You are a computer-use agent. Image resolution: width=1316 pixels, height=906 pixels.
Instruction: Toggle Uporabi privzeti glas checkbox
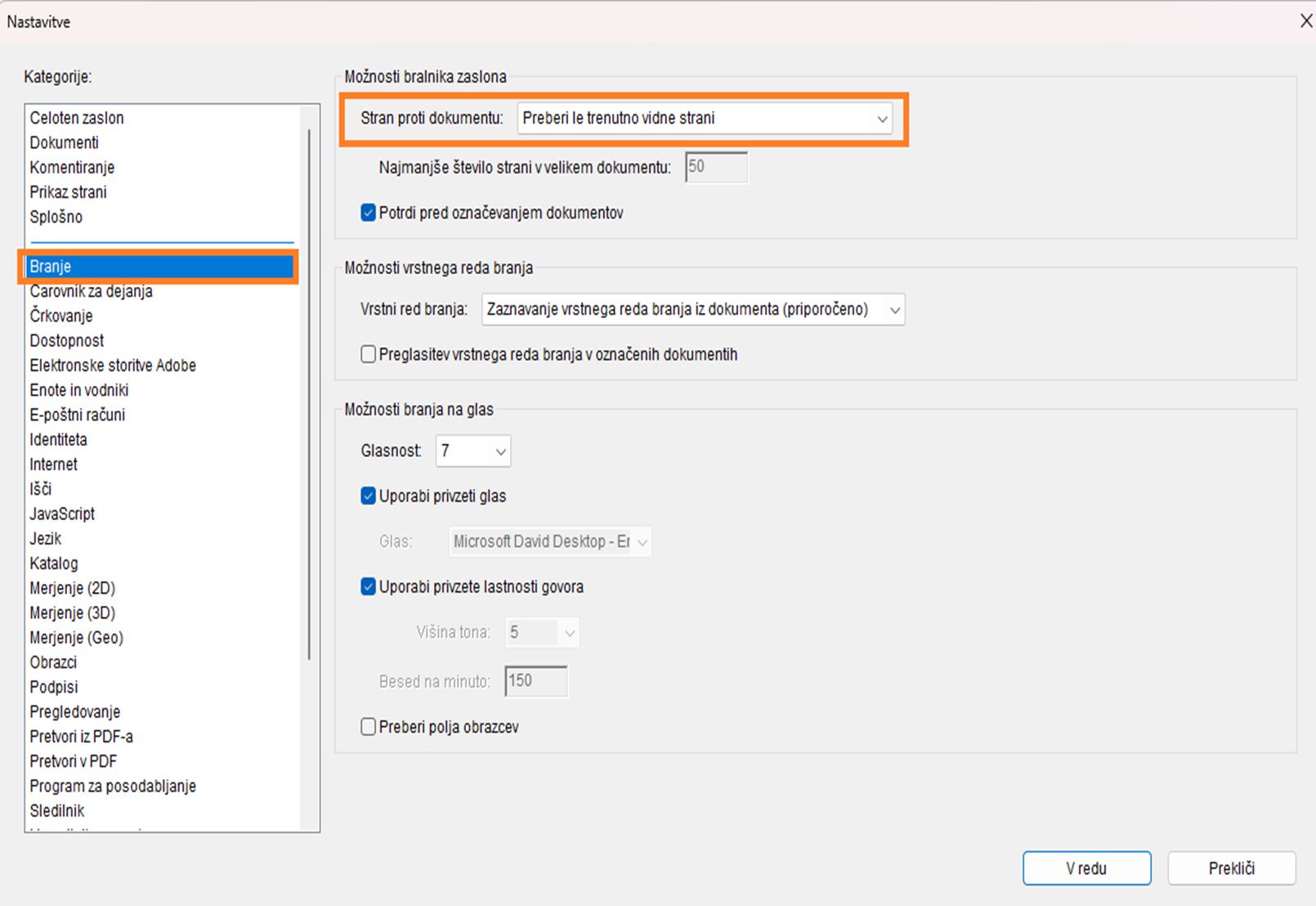[369, 496]
